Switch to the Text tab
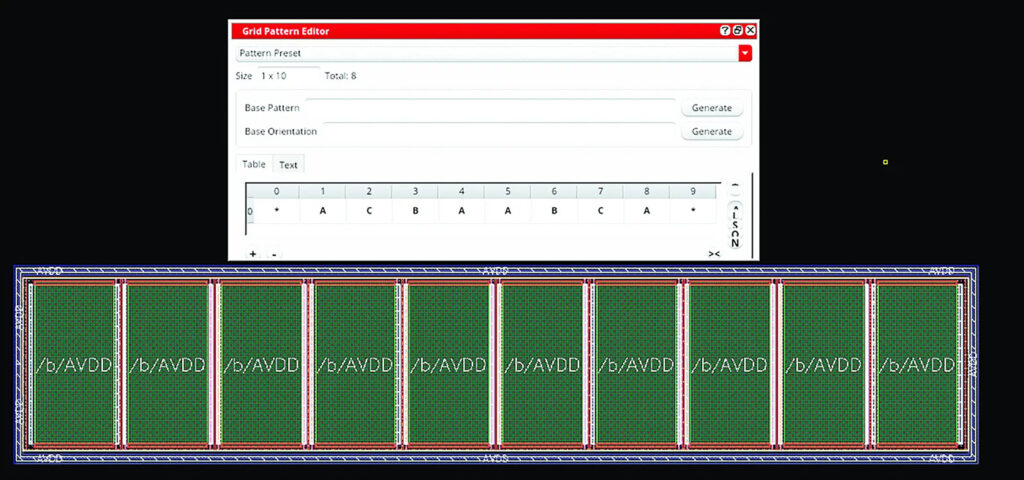Viewport: 1024px width, 480px height. [x=288, y=165]
